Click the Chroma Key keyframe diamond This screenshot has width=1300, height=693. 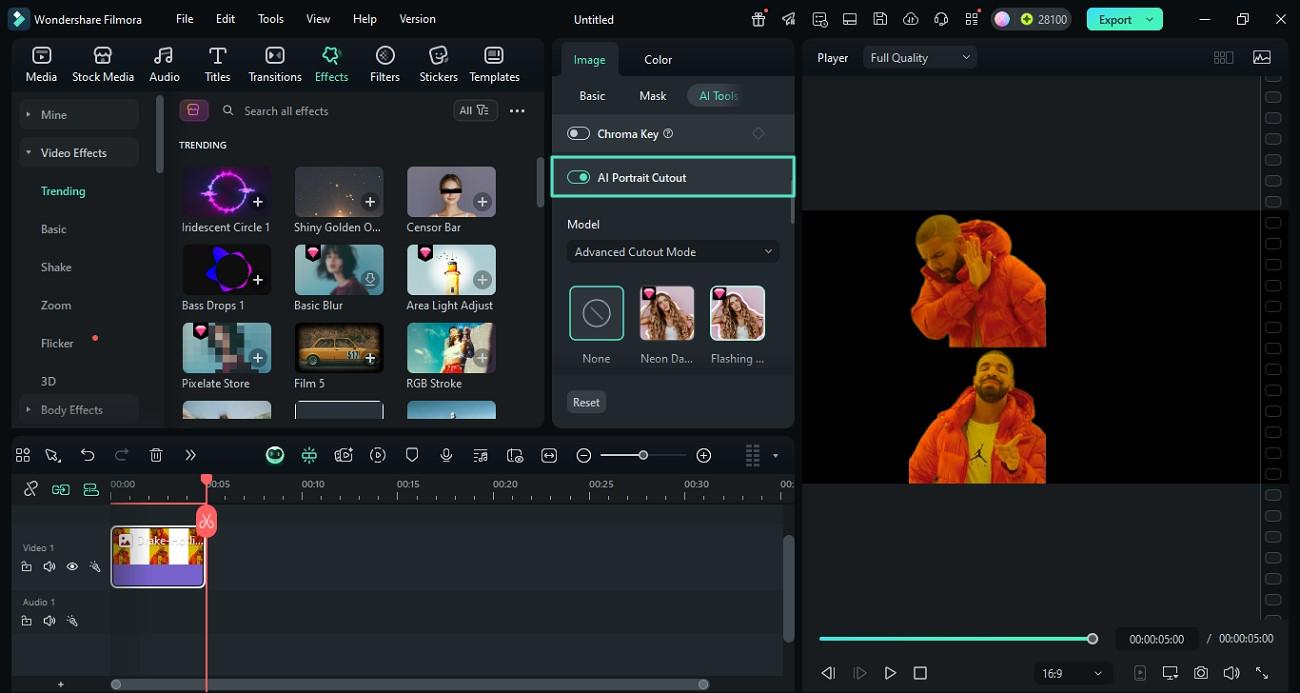758,133
